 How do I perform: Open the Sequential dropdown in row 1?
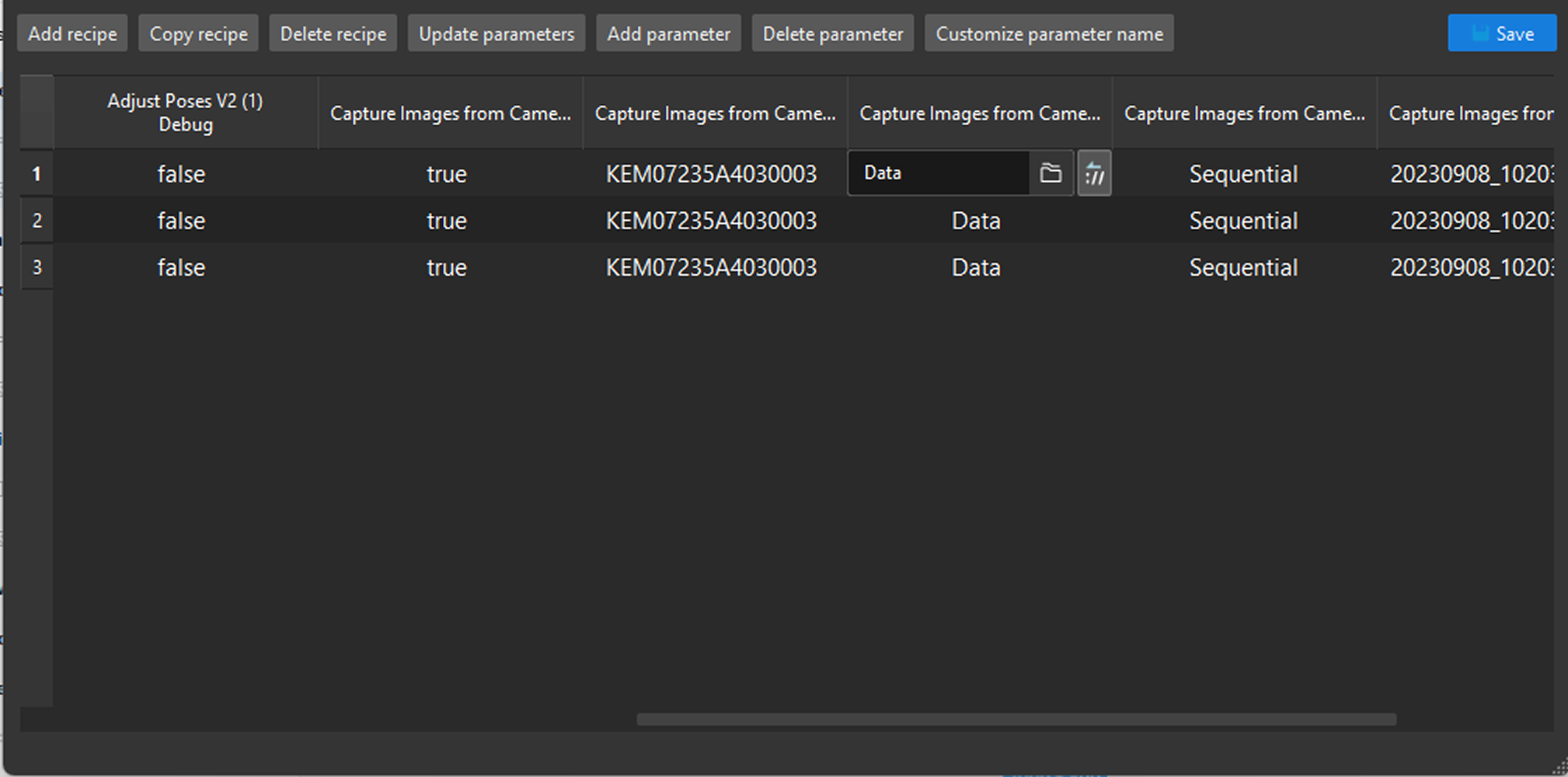pyautogui.click(x=1243, y=173)
